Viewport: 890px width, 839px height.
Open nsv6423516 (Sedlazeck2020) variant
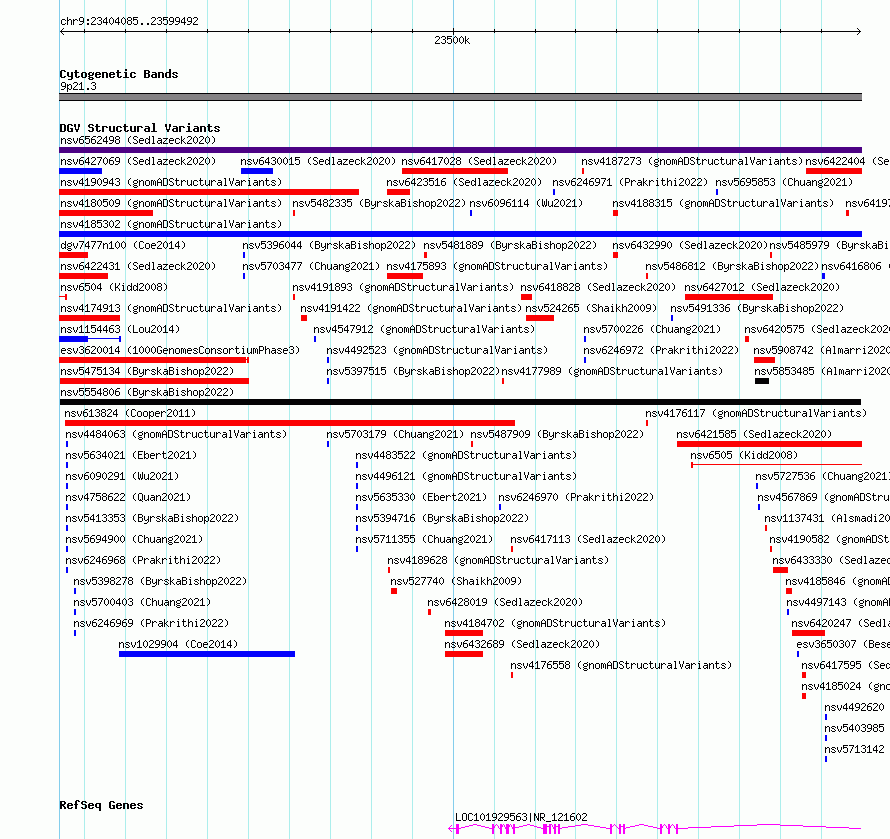[x=464, y=182]
